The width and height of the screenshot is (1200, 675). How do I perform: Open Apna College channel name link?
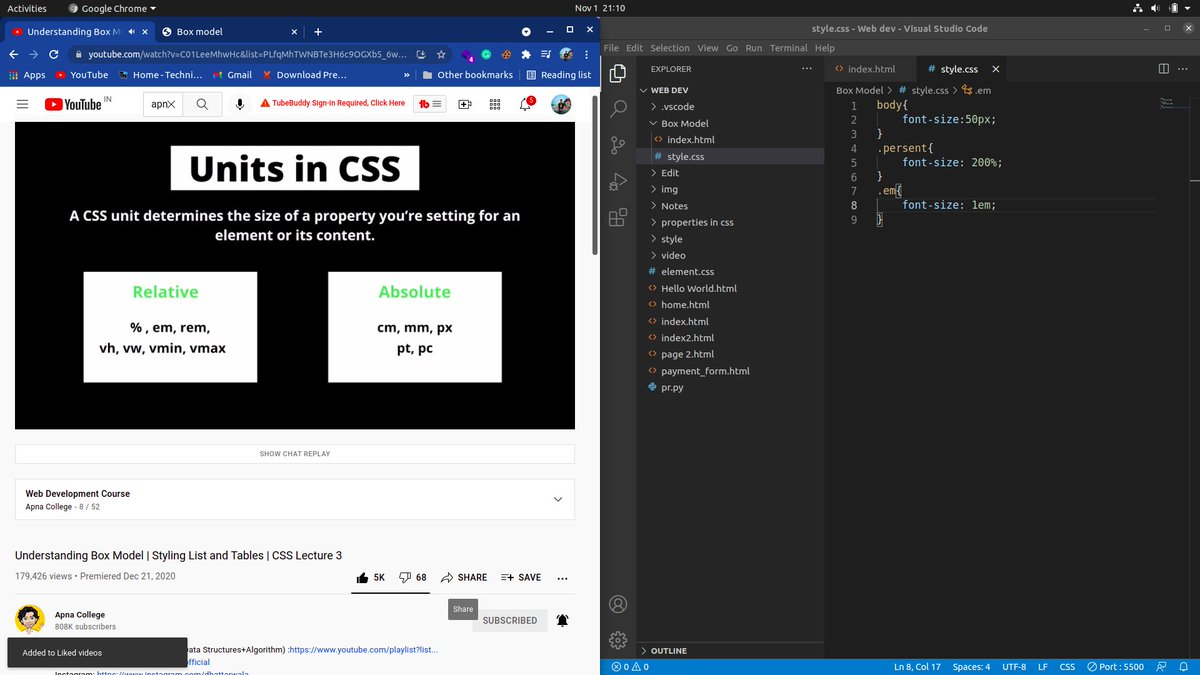tap(80, 615)
